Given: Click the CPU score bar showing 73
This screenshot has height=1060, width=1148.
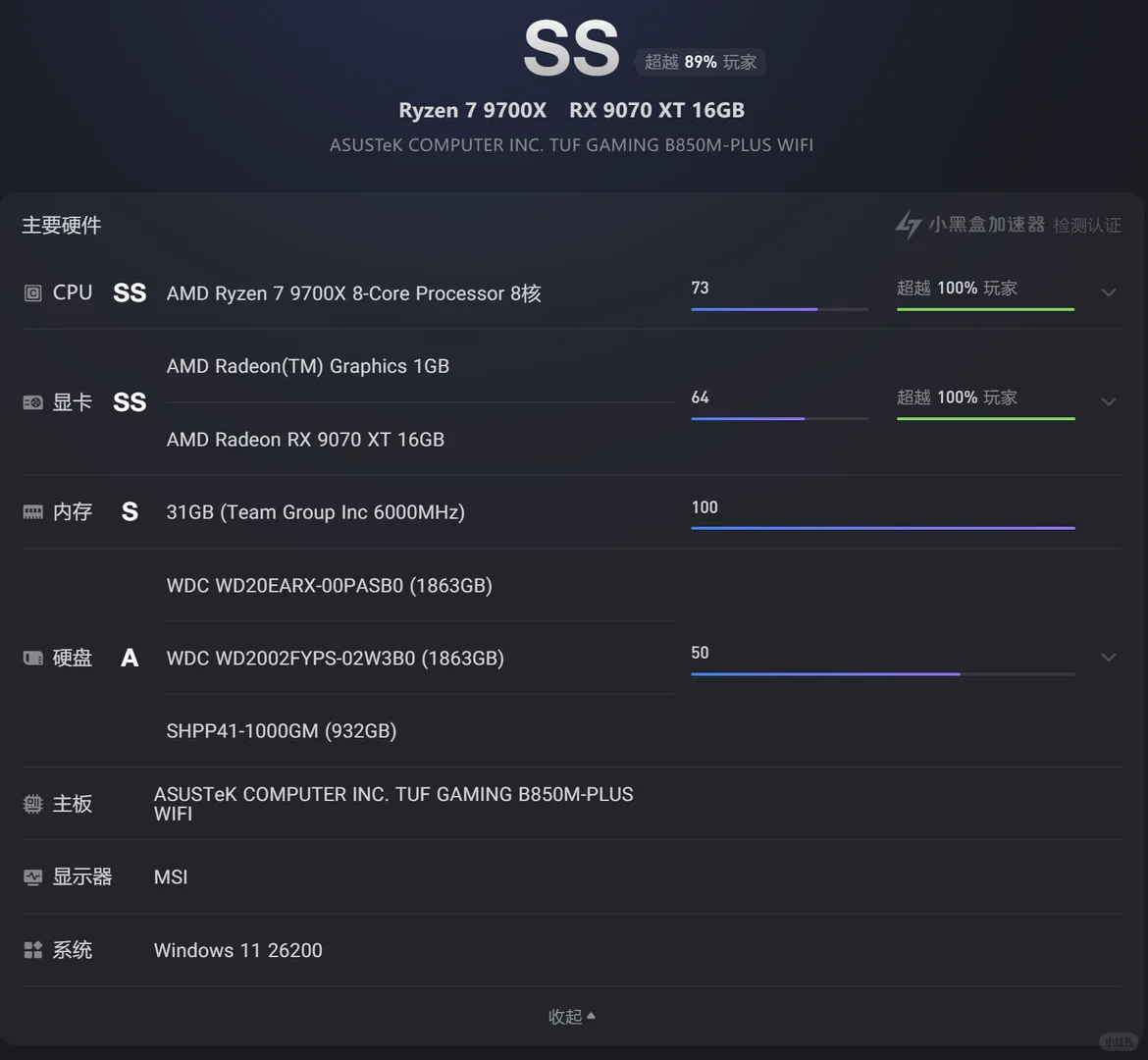Looking at the screenshot, I should (x=779, y=308).
